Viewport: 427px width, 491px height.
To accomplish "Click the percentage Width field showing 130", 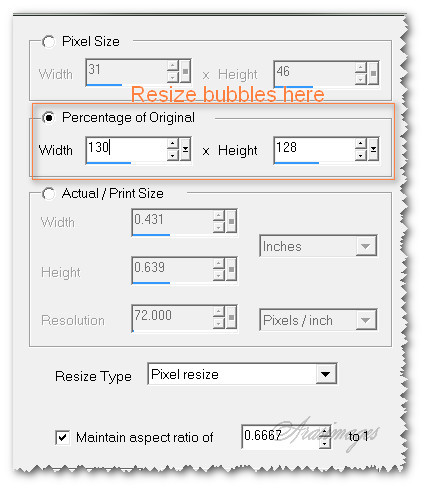I will click(126, 149).
